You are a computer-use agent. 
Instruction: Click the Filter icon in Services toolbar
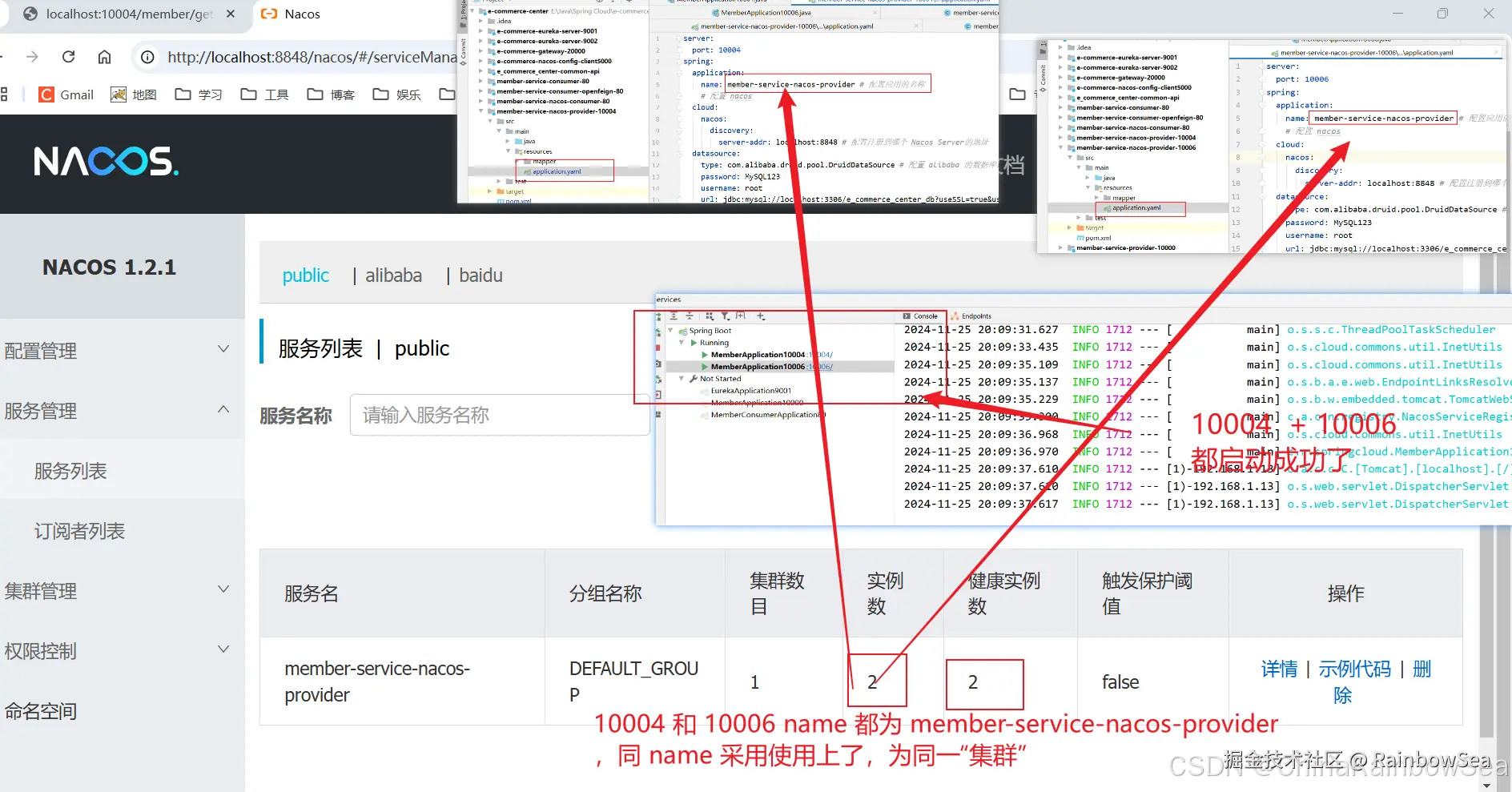pos(725,316)
